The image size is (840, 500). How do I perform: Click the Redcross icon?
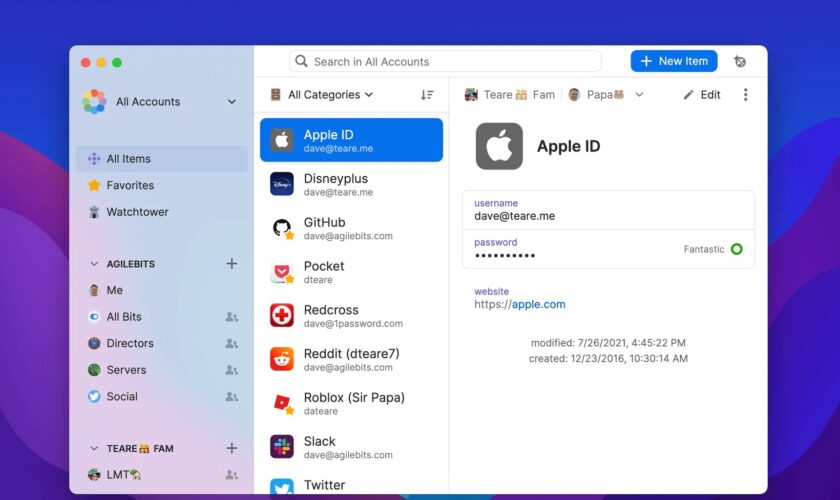(282, 315)
